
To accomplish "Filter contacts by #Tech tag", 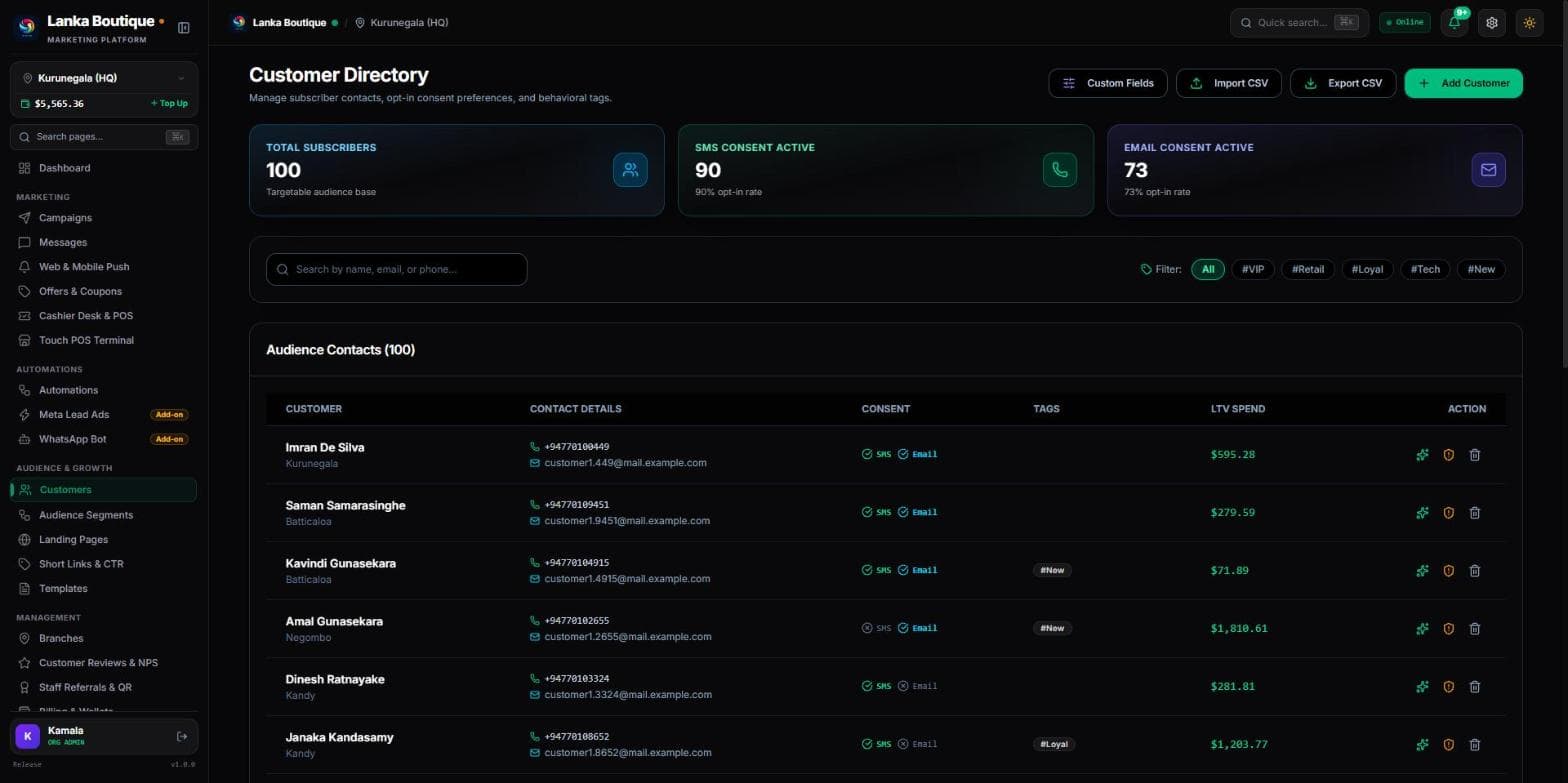I will pyautogui.click(x=1425, y=269).
